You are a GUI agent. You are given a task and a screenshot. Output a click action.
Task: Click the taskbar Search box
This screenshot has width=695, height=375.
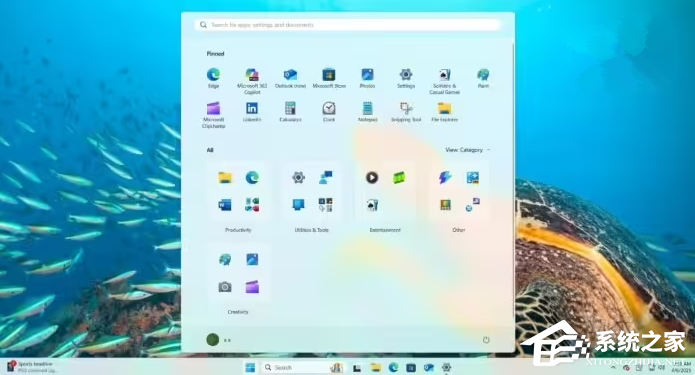pyautogui.click(x=303, y=367)
